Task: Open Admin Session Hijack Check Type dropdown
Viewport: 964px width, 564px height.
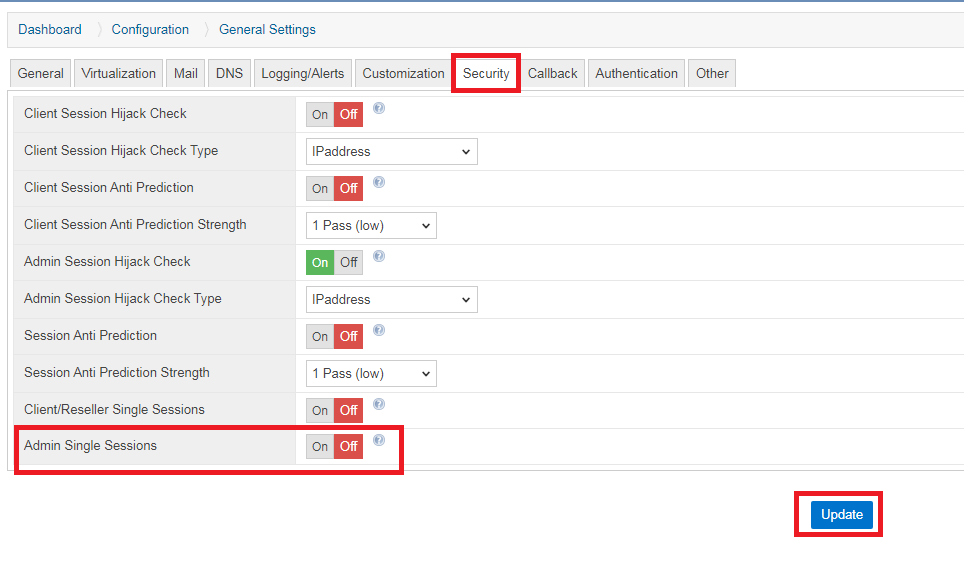Action: coord(391,299)
